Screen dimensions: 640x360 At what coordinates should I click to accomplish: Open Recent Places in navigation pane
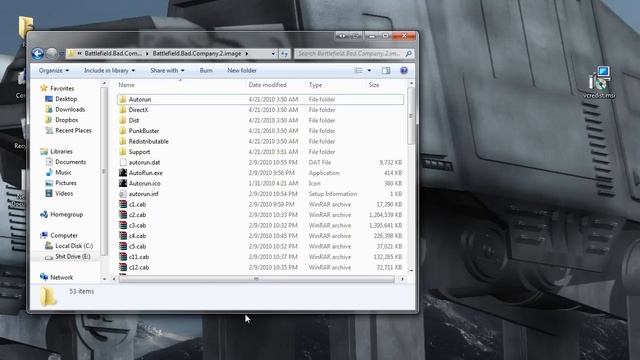[73, 131]
